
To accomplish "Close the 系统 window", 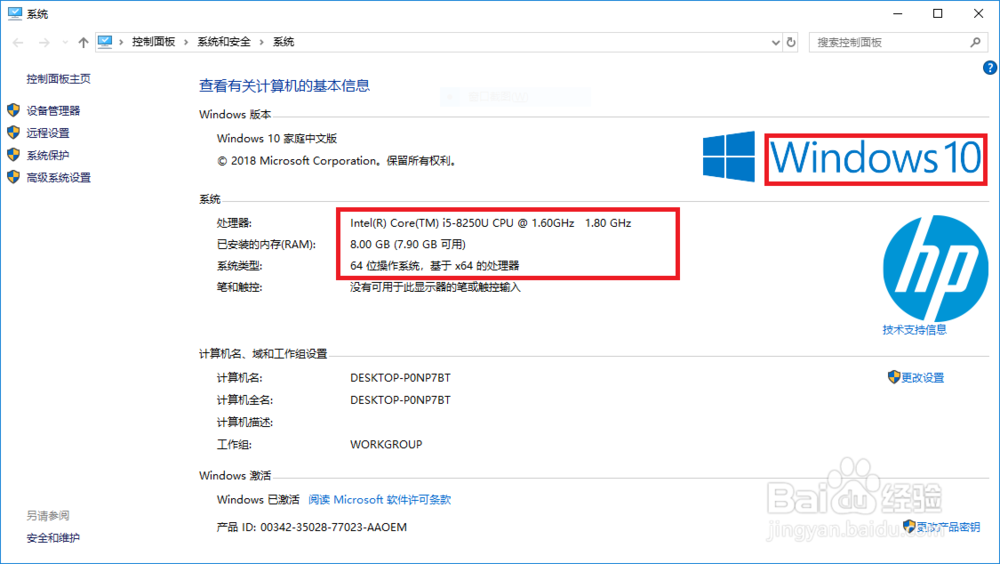I will pos(978,13).
